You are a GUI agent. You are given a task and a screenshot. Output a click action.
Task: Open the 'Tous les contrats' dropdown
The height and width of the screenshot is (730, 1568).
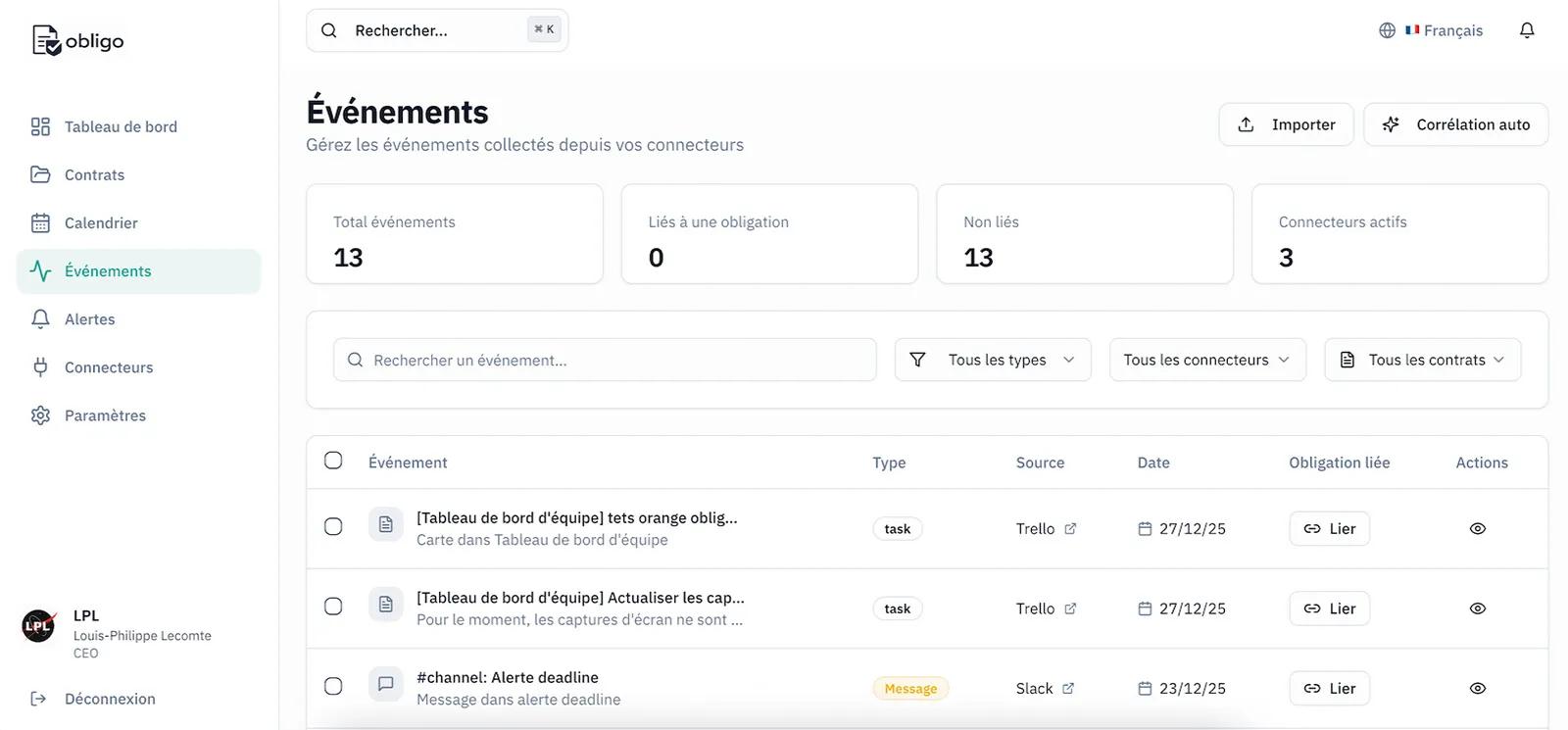point(1422,360)
